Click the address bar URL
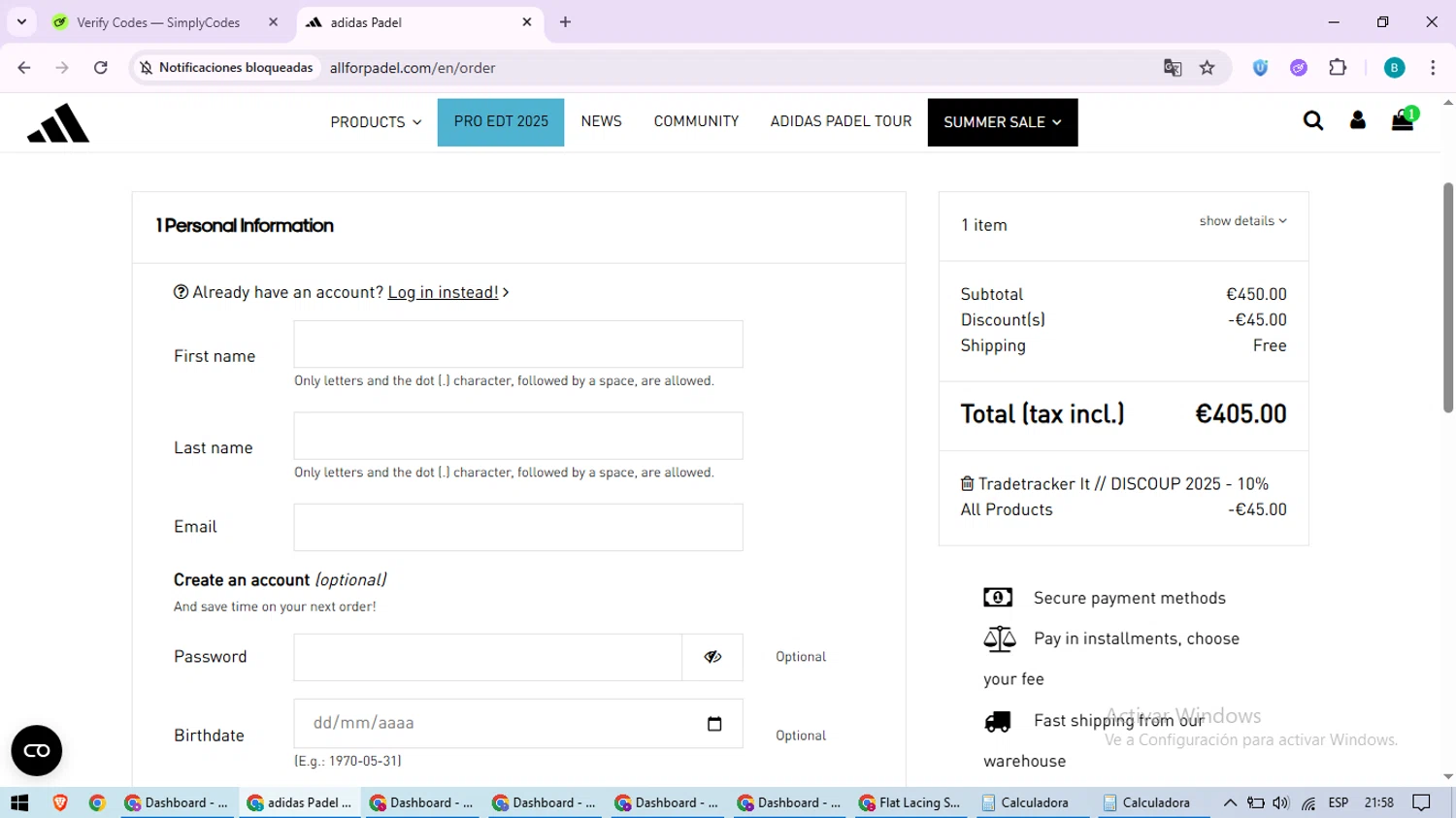 coord(413,68)
